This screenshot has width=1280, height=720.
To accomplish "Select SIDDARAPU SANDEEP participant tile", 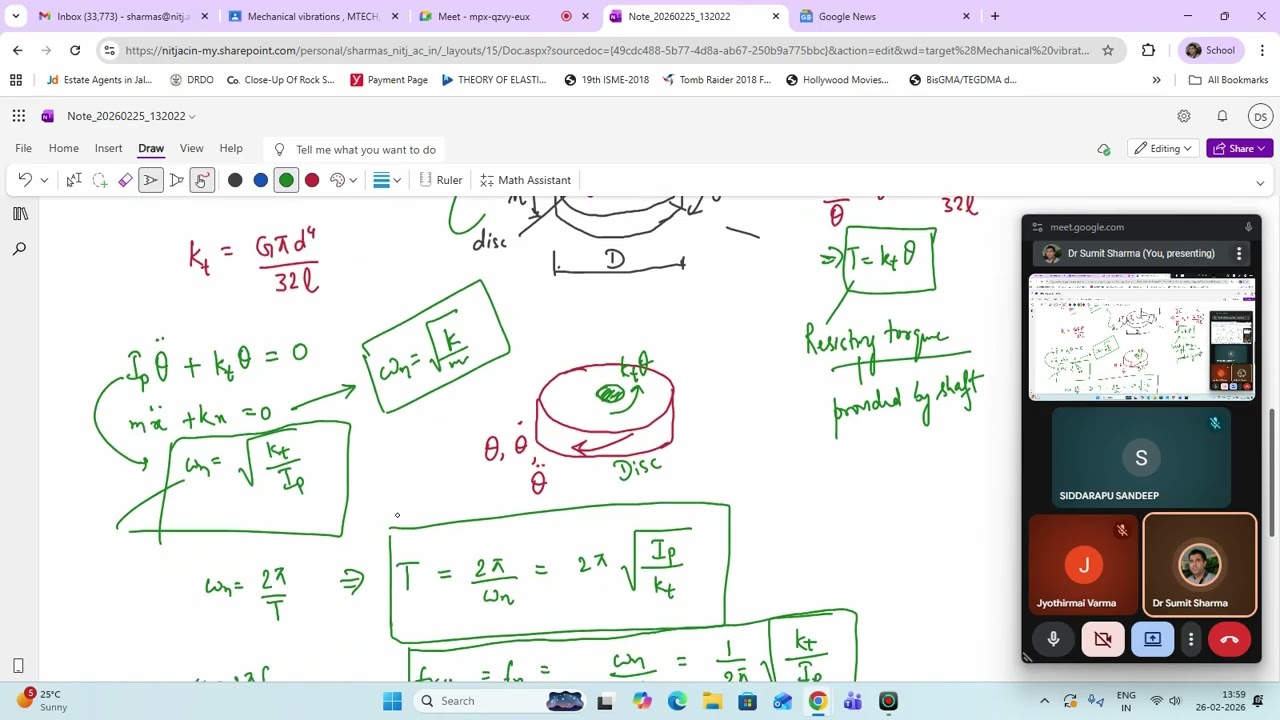I will pos(1141,457).
